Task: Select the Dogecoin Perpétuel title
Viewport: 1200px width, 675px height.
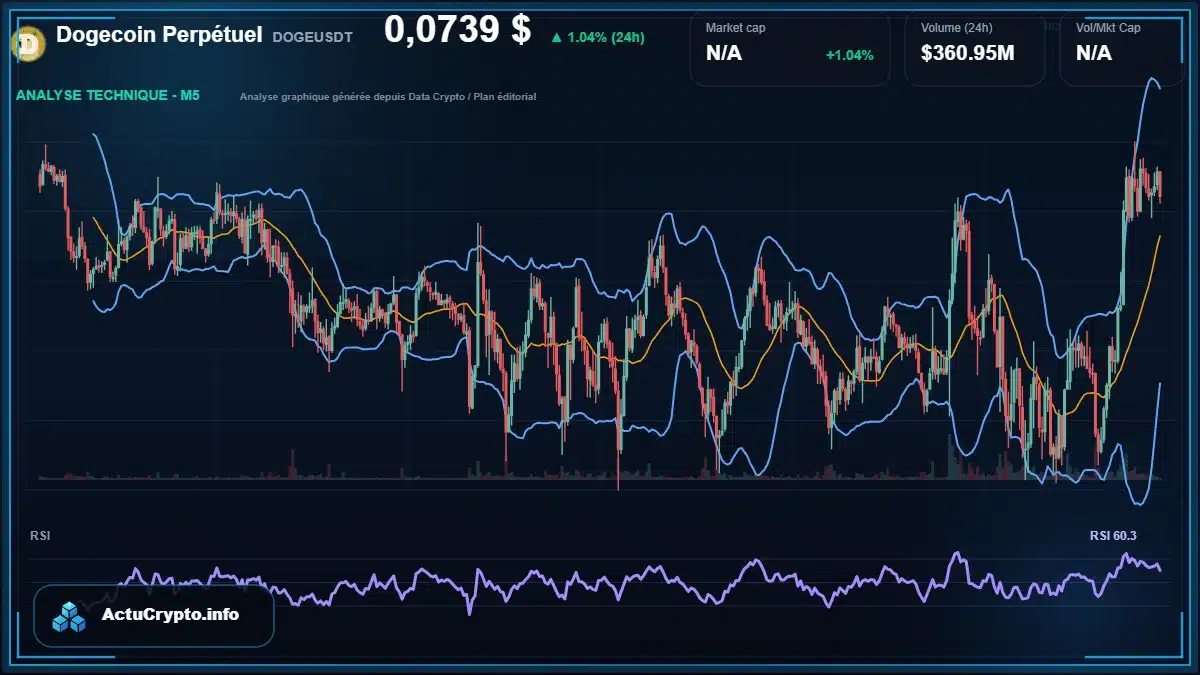Action: 159,35
